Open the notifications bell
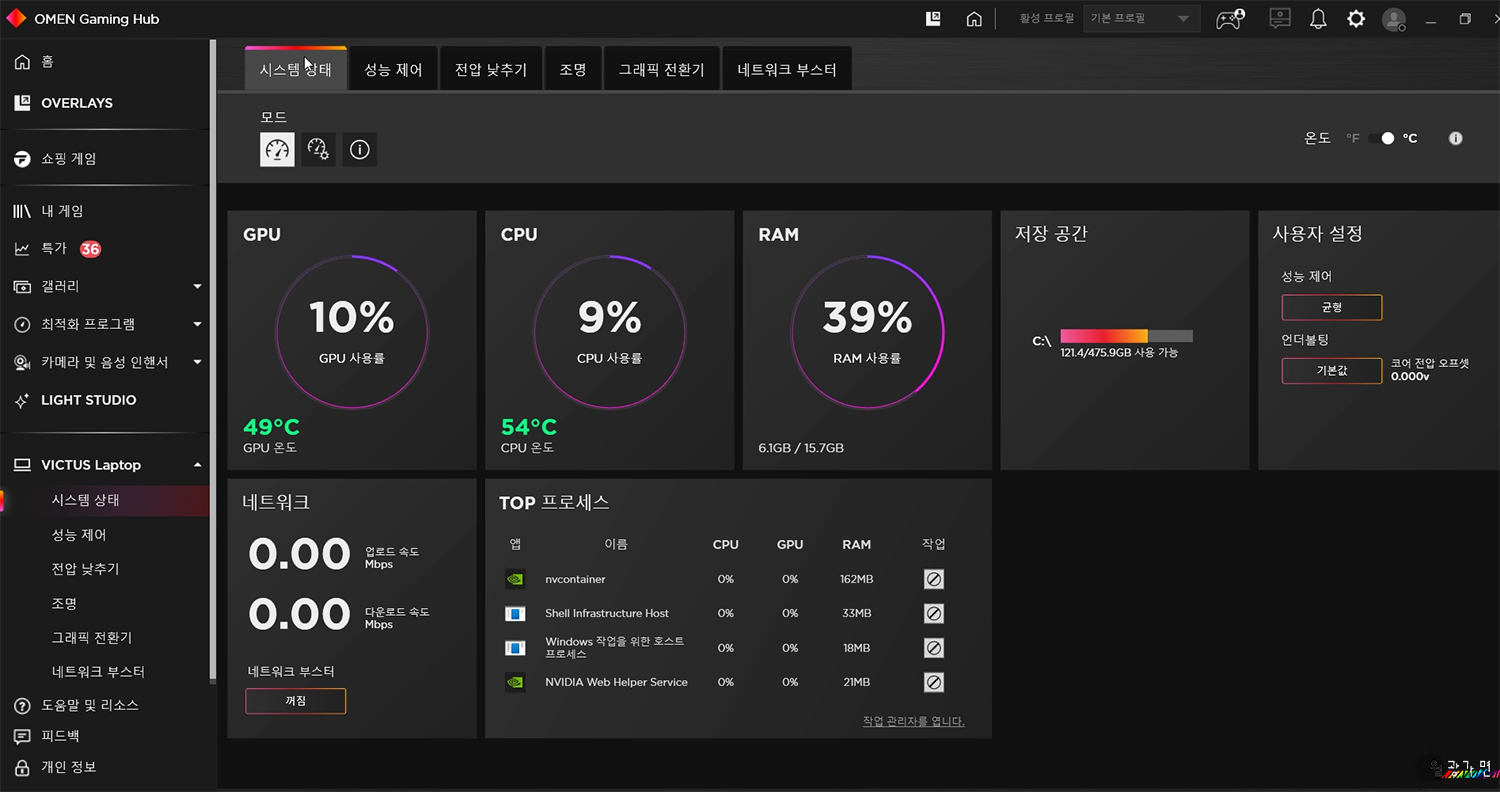1500x792 pixels. (x=1318, y=19)
